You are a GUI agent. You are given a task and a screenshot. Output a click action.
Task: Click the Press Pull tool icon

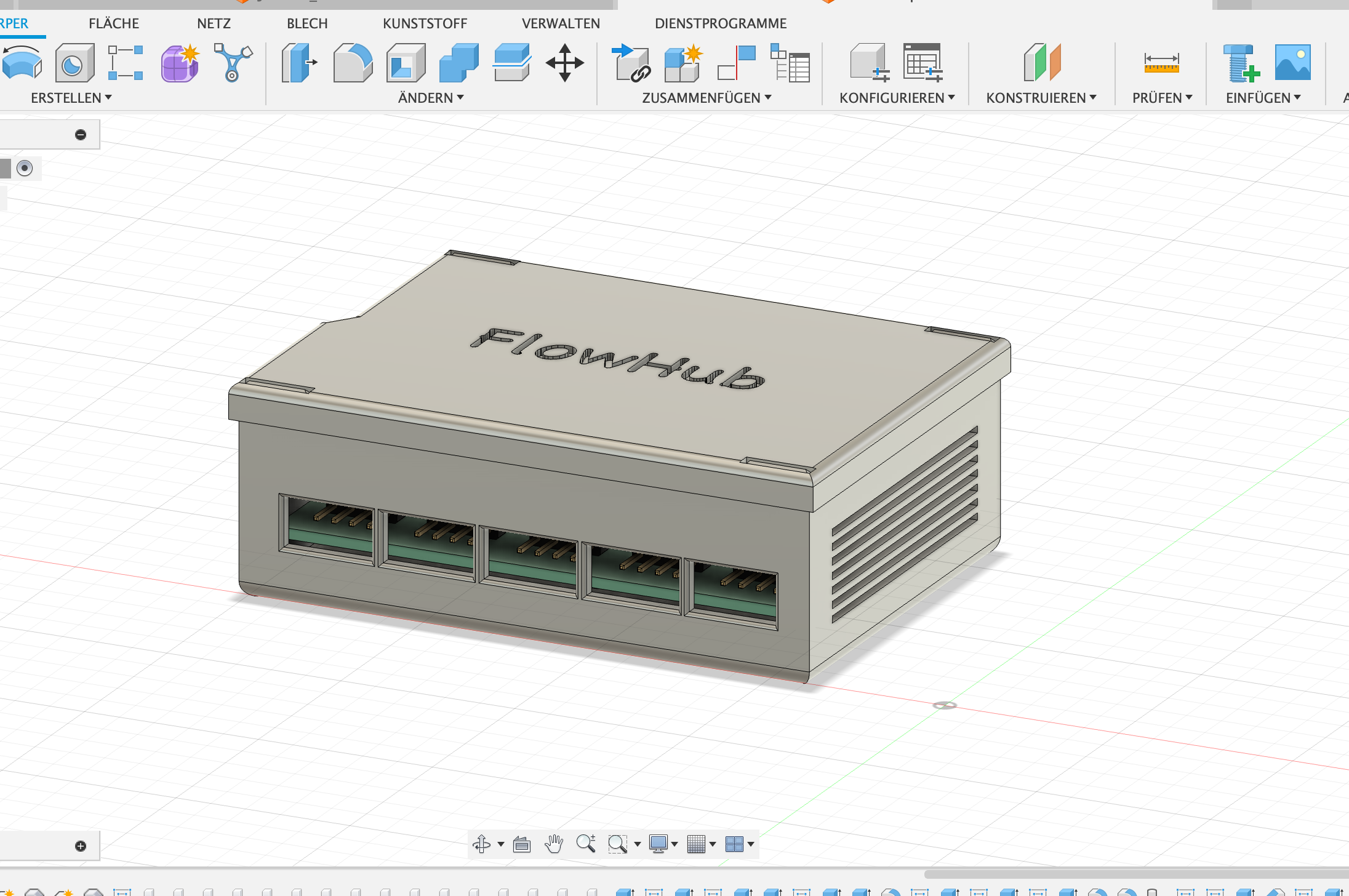299,63
